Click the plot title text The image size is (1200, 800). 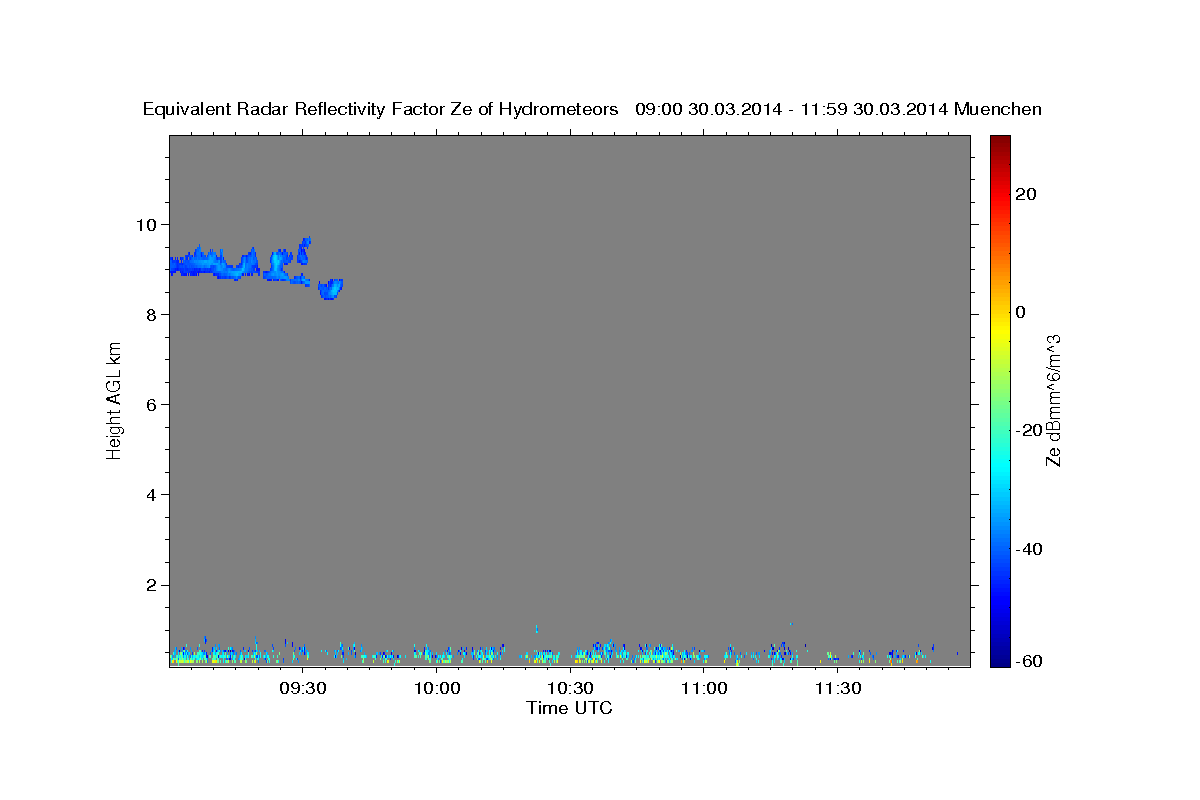pyautogui.click(x=593, y=109)
